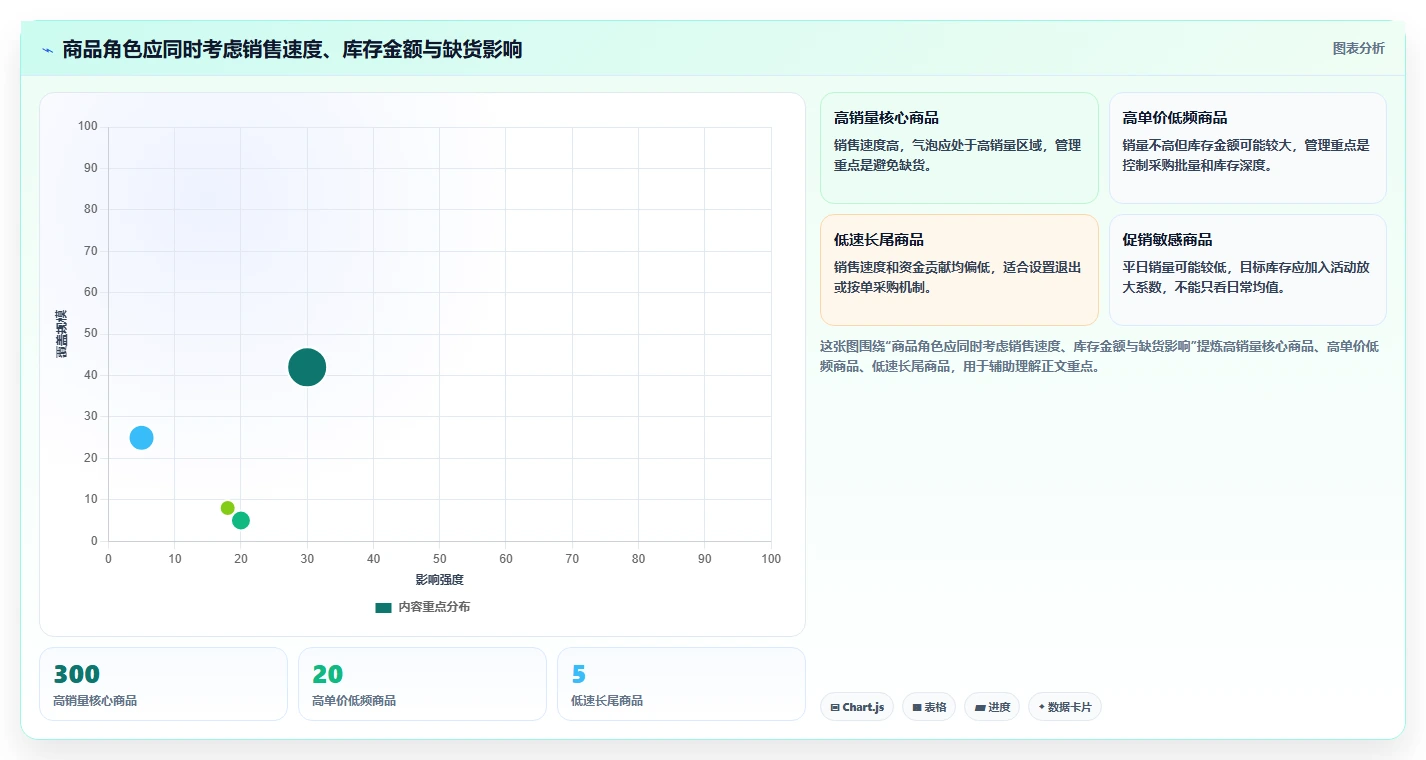Click the 300 高销量核心商品 stat card
This screenshot has width=1426, height=760.
click(x=163, y=684)
